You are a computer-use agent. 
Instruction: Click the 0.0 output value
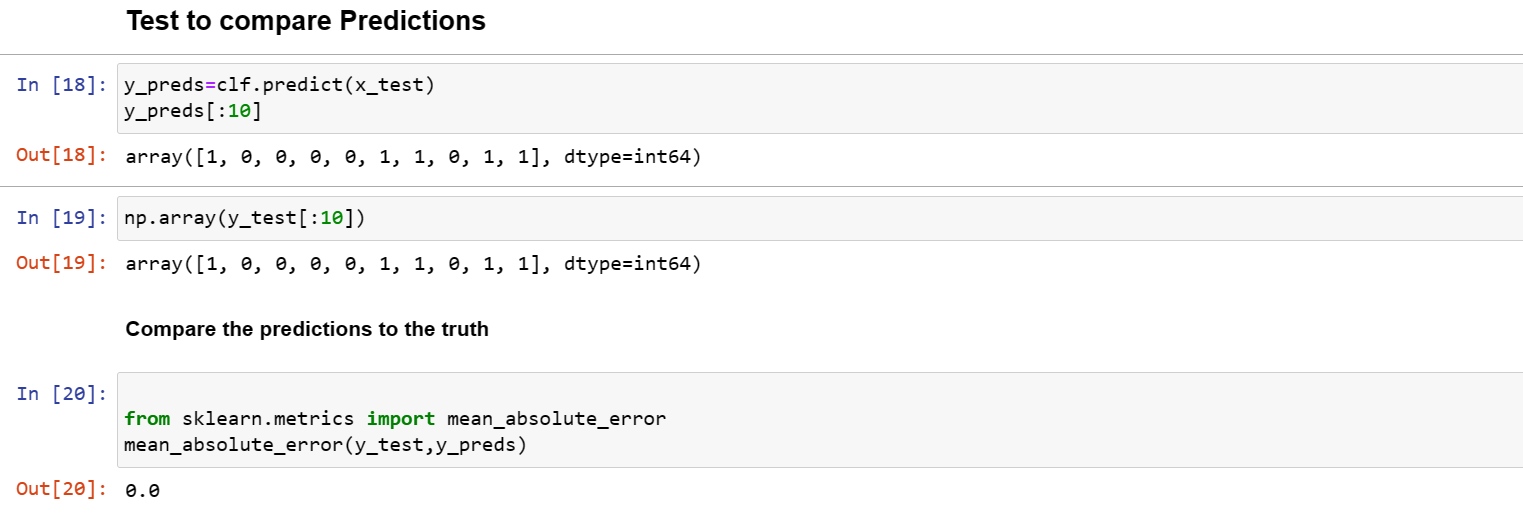[143, 491]
